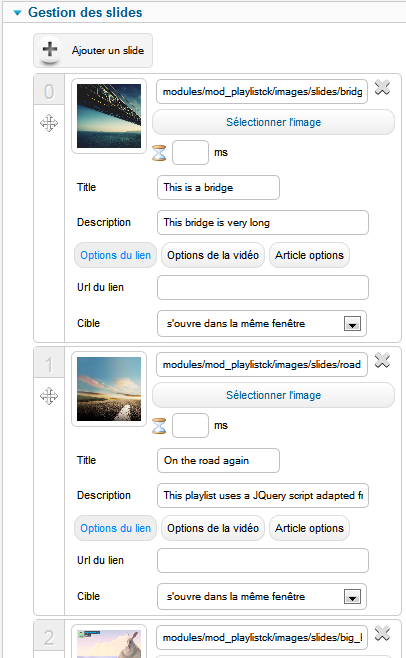Open the Cible dropdown in slide 0
This screenshot has width=406, height=658.
tap(262, 324)
